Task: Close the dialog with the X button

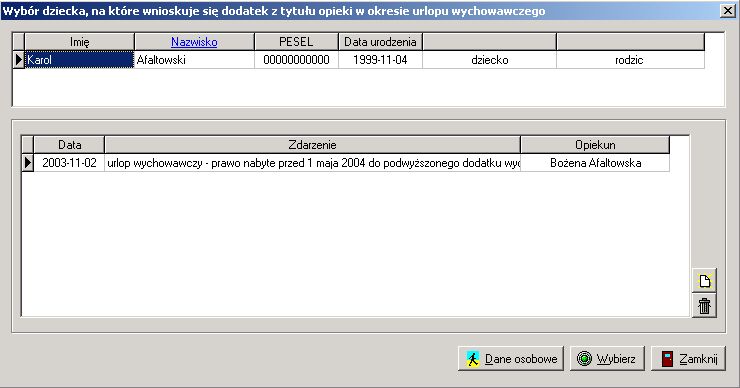Action: coord(727,10)
